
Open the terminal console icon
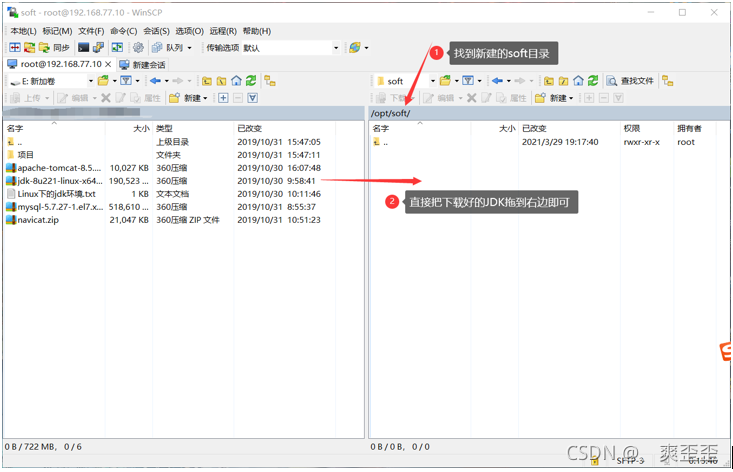tap(83, 48)
